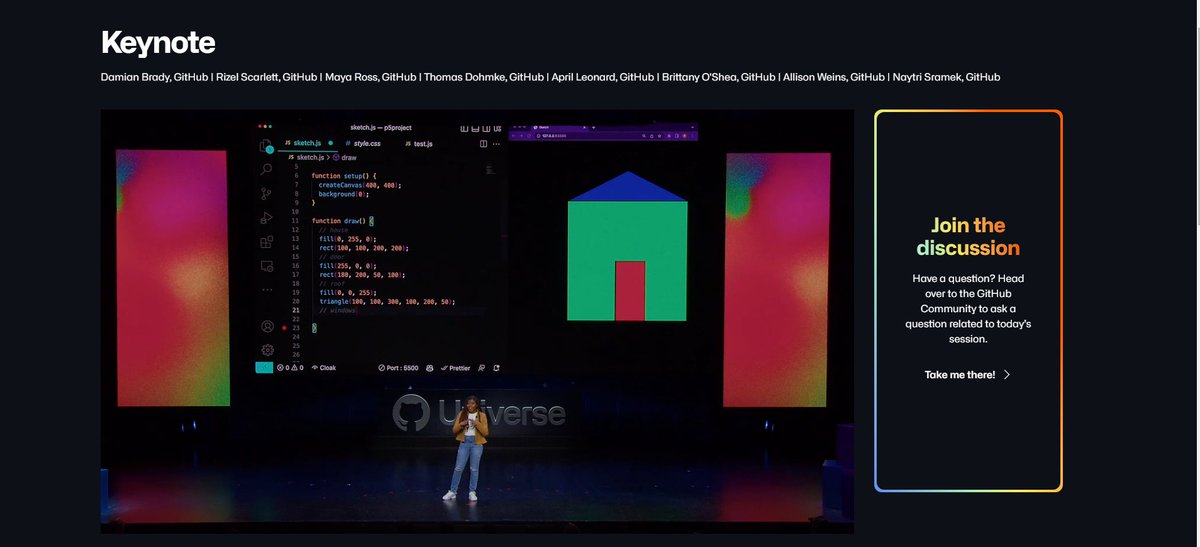The width and height of the screenshot is (1200, 547).
Task: Click the Join the discussion heading
Action: pyautogui.click(x=968, y=237)
